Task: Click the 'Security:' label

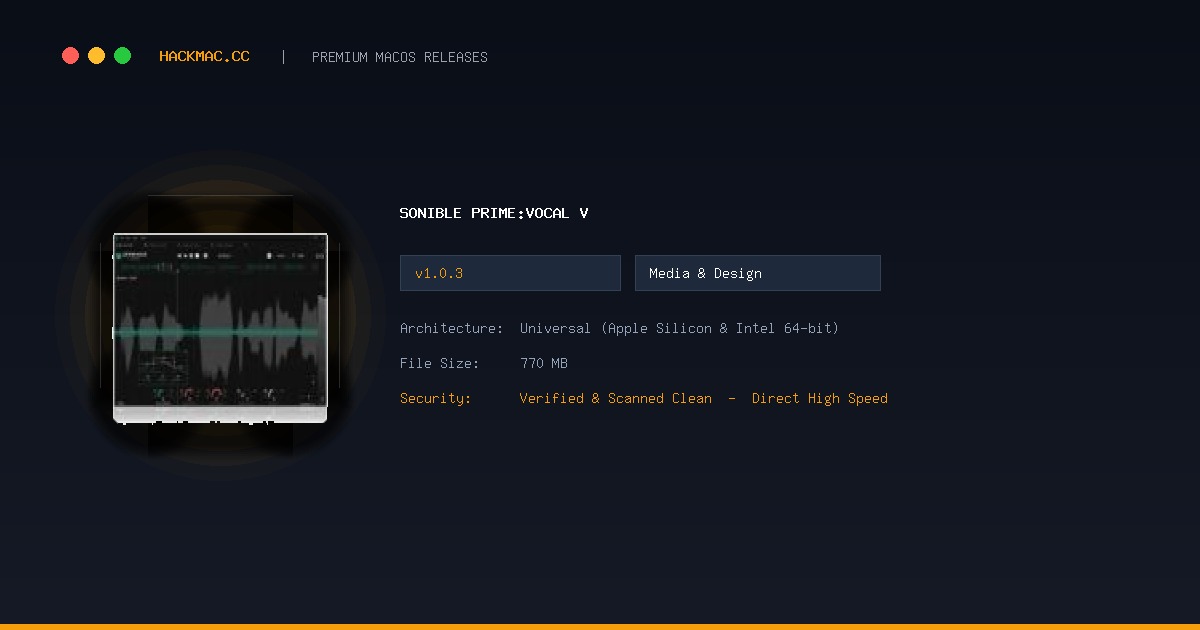Action: (436, 398)
